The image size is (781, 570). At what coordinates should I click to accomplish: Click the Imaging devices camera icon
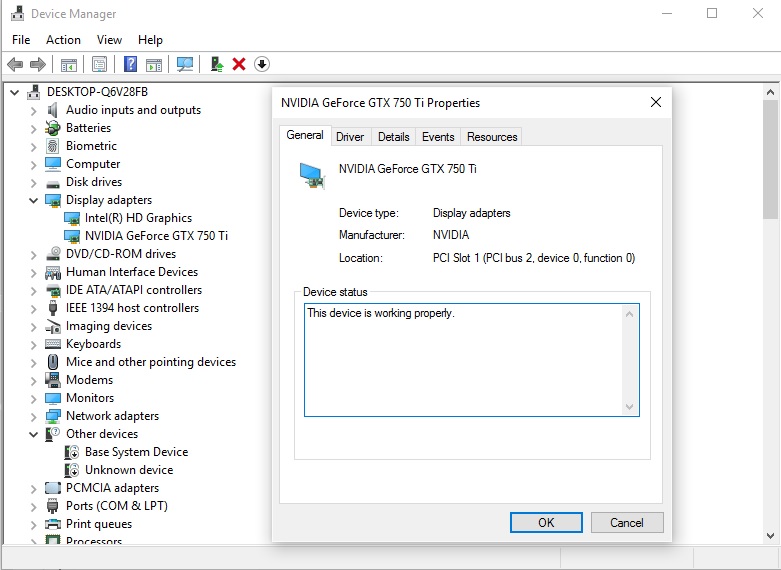coord(53,326)
